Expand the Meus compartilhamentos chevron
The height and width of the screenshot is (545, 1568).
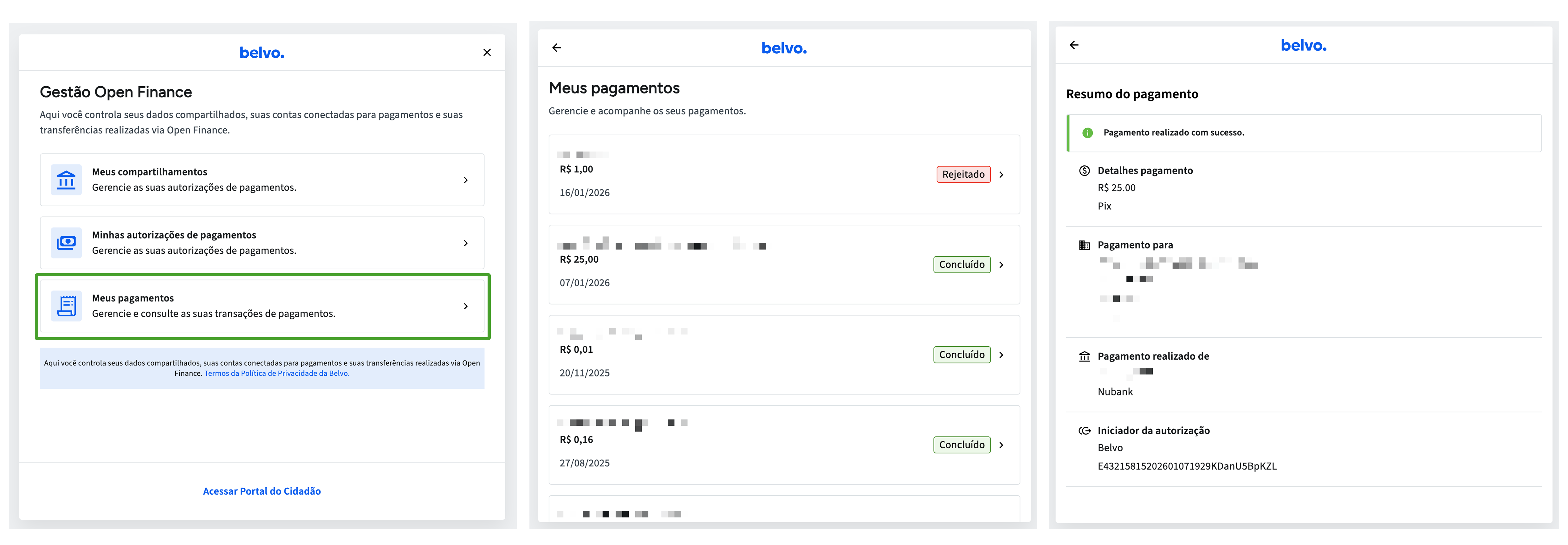point(466,180)
